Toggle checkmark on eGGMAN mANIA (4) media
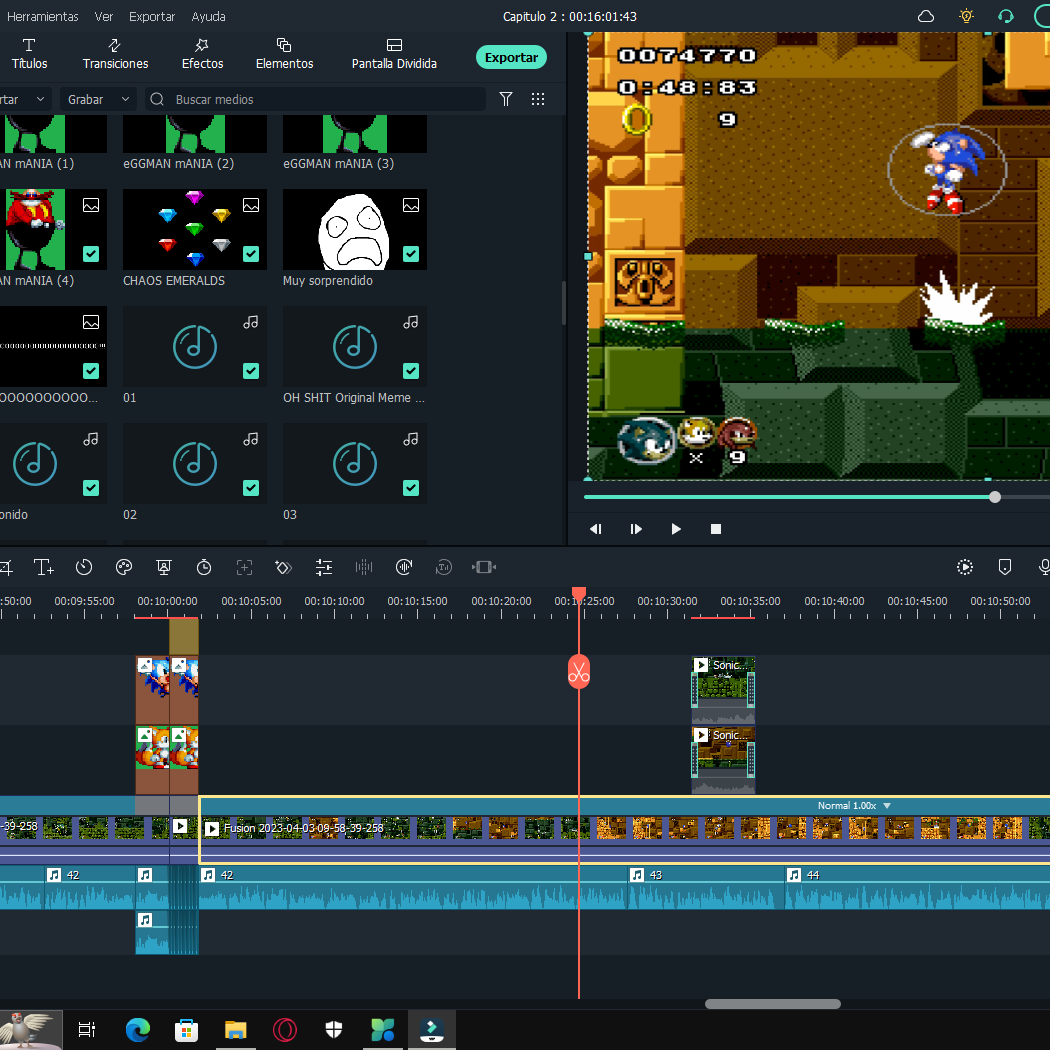Viewport: 1050px width, 1050px height. pos(91,254)
